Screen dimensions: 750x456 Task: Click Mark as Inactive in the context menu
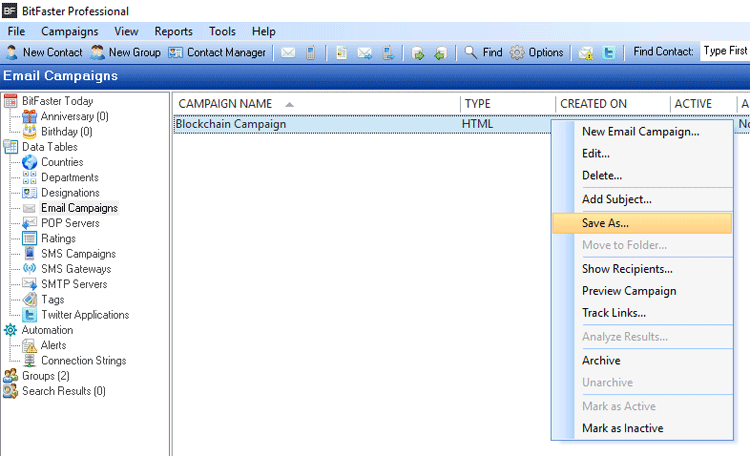(x=622, y=429)
